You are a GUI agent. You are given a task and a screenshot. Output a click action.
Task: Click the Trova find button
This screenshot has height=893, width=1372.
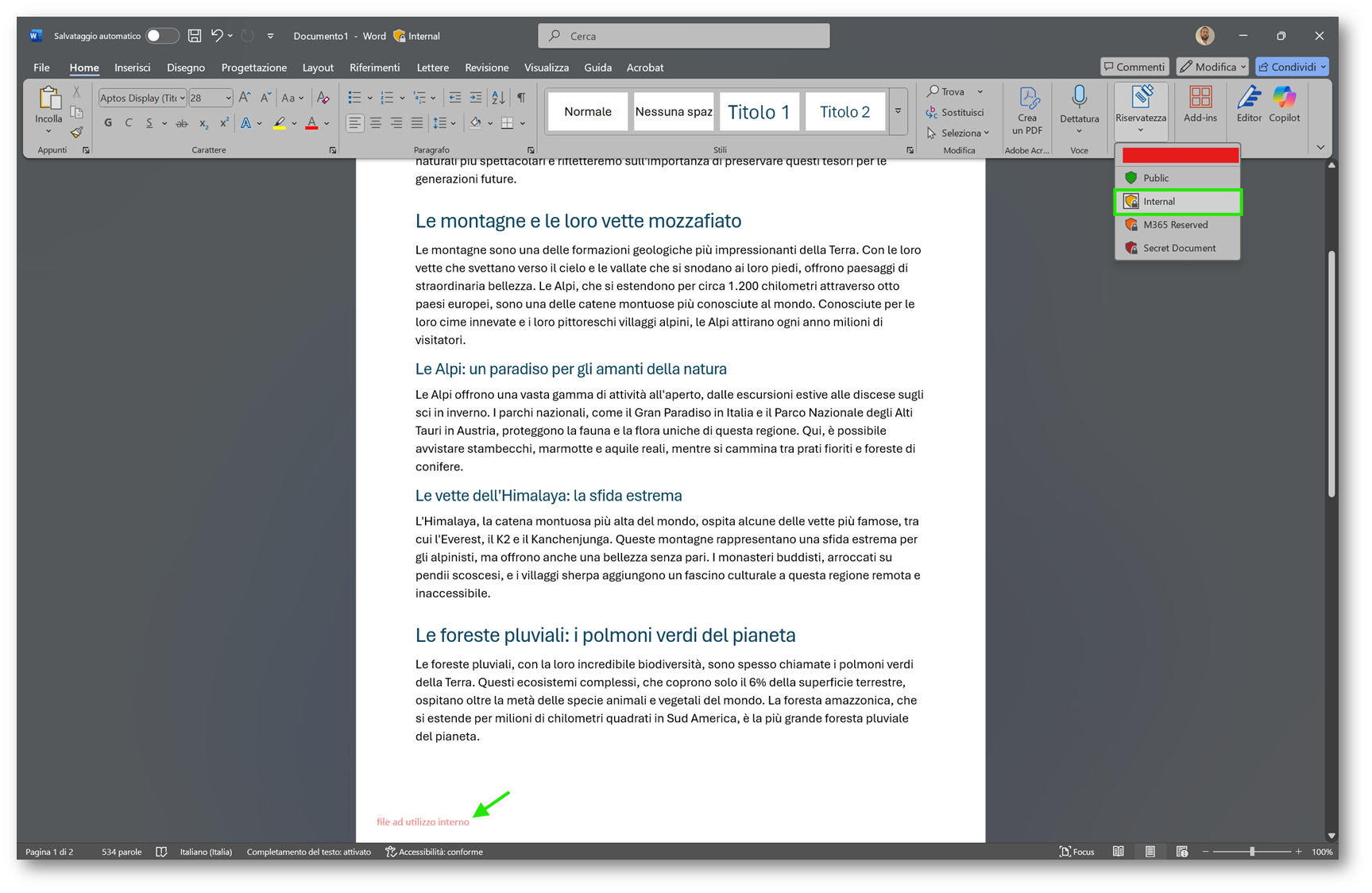947,91
